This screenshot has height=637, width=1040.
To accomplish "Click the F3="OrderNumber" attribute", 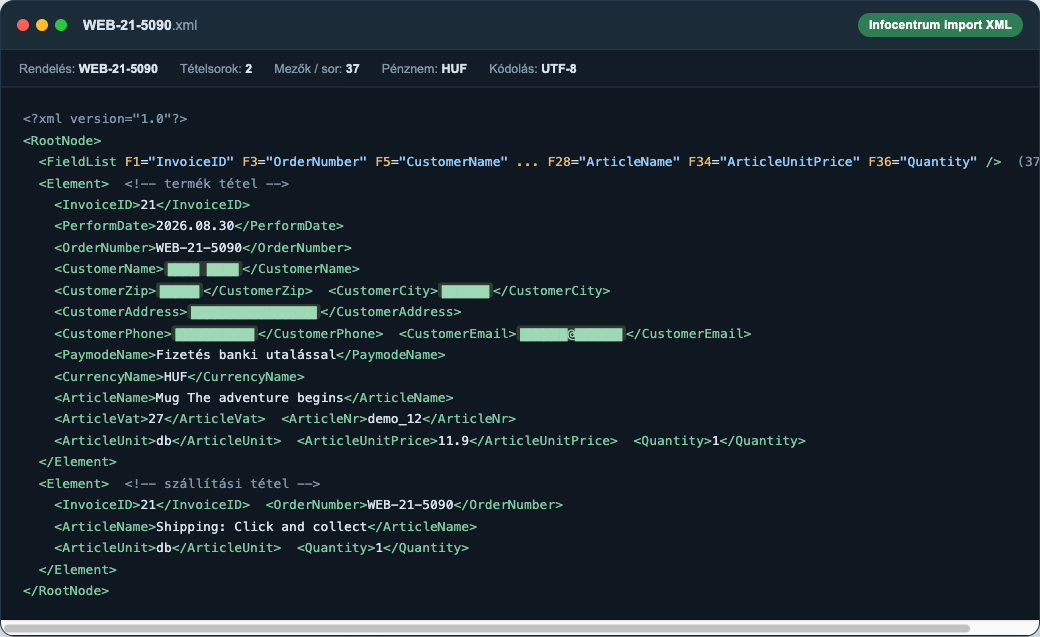I will tap(304, 162).
